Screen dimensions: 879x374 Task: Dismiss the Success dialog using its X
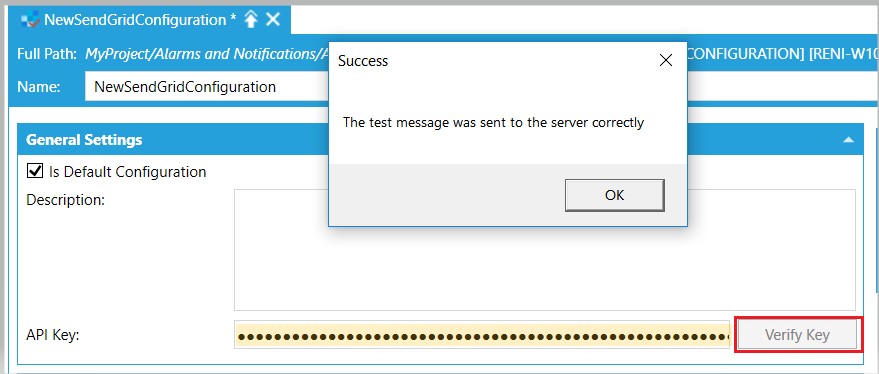coord(665,61)
